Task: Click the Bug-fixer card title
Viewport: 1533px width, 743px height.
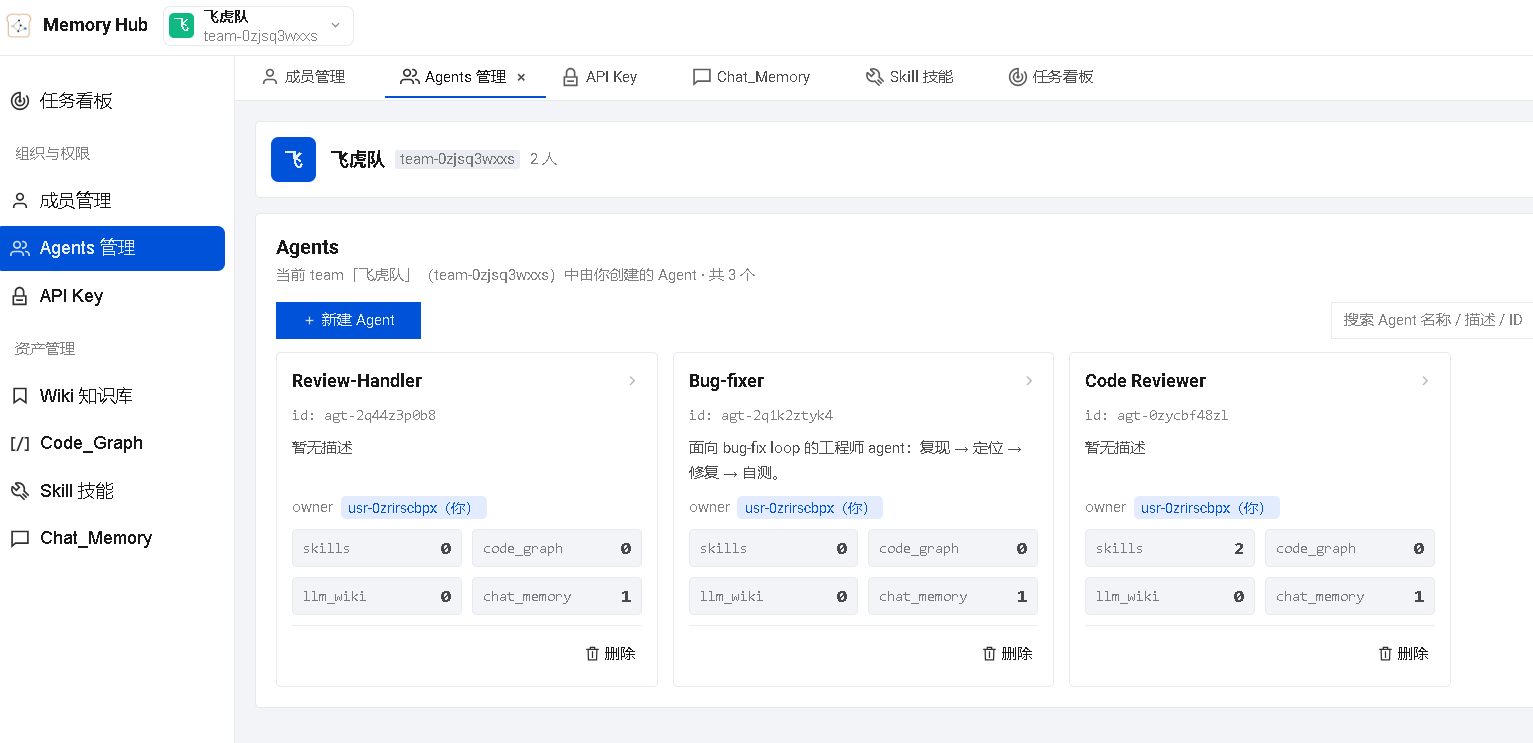Action: [x=727, y=381]
